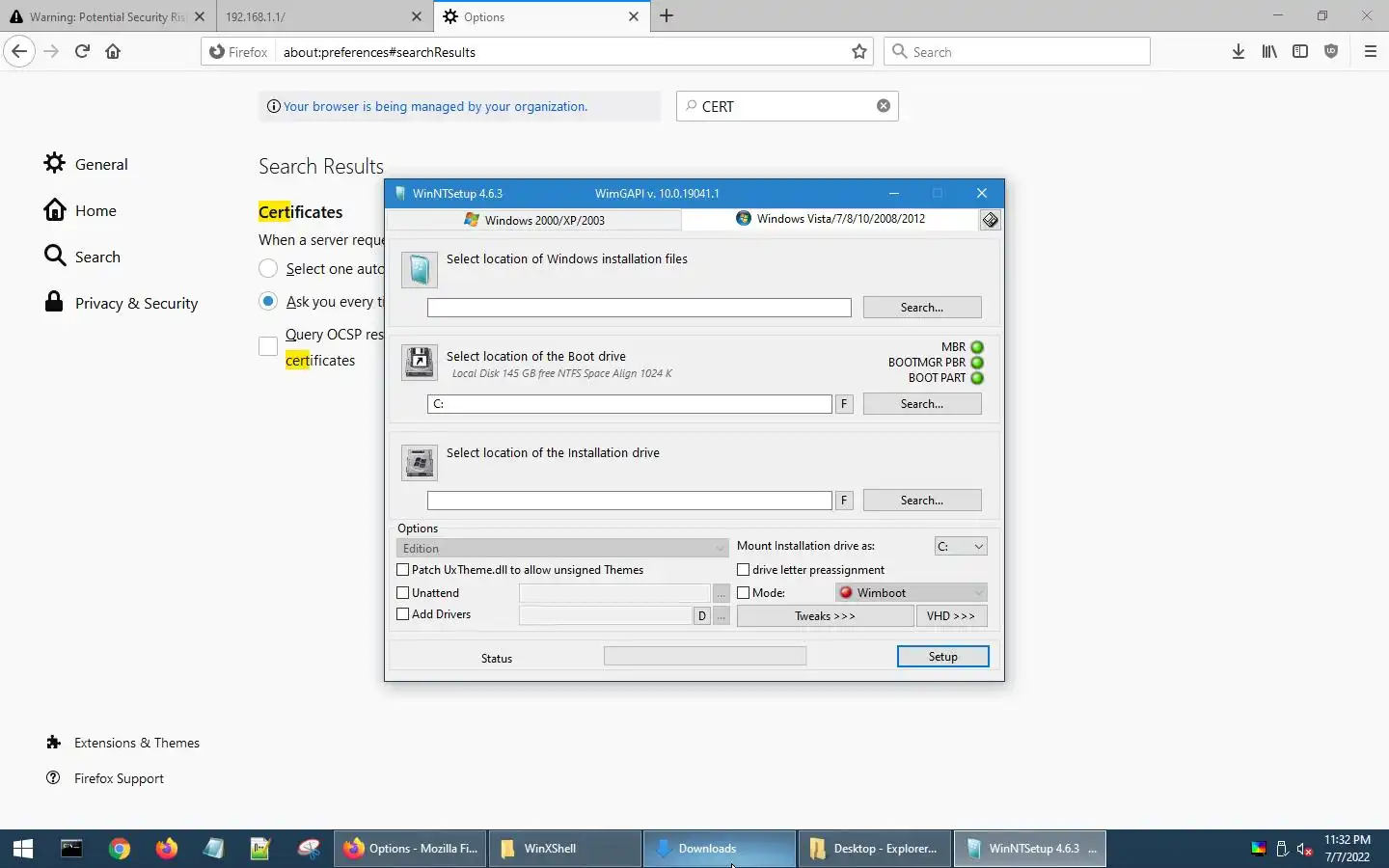1389x868 pixels.
Task: Close the 192.168.1.1 tab
Action: point(417,16)
